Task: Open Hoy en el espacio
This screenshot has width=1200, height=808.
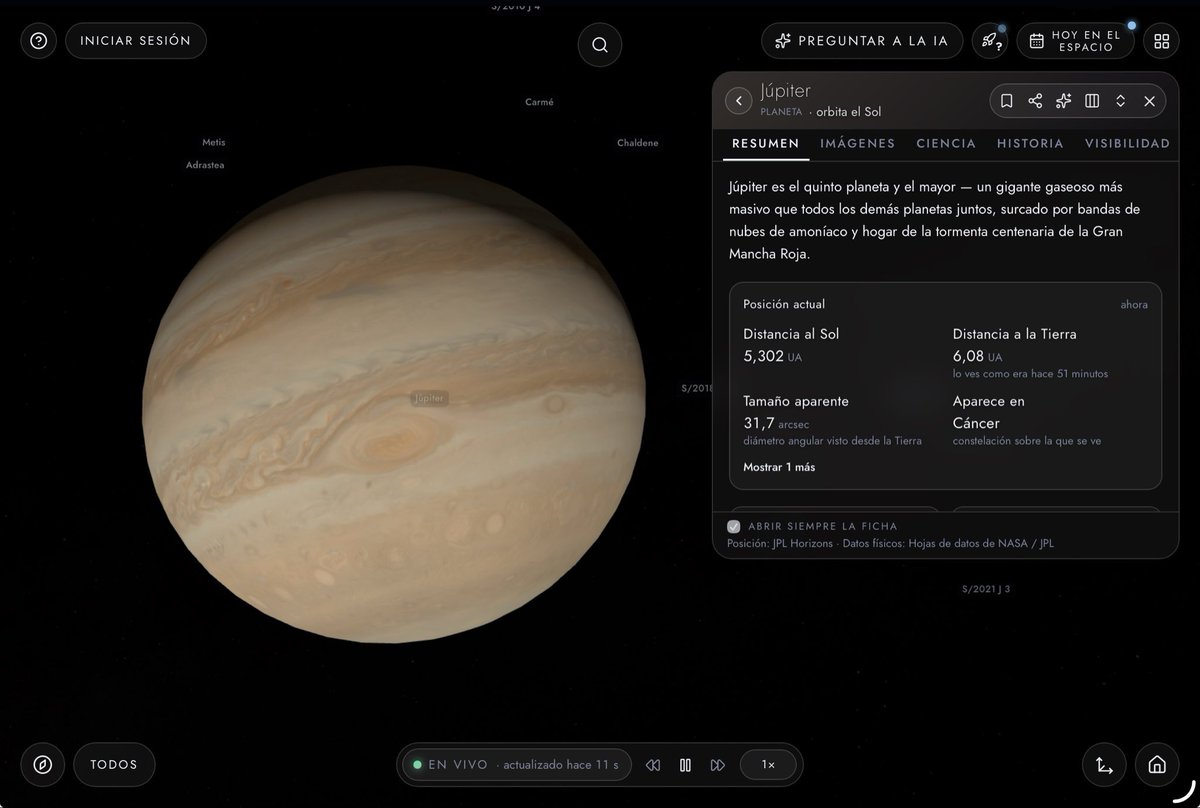Action: point(1076,41)
